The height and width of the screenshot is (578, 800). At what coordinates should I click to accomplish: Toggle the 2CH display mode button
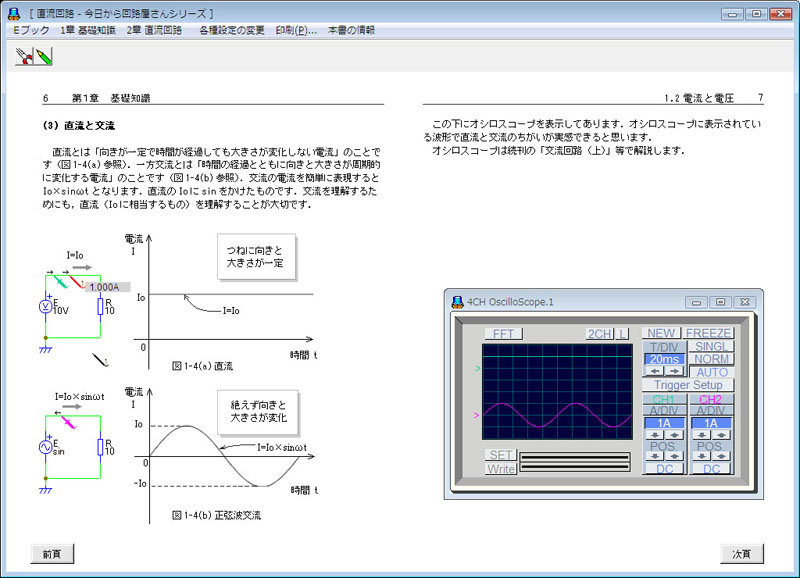[x=599, y=334]
